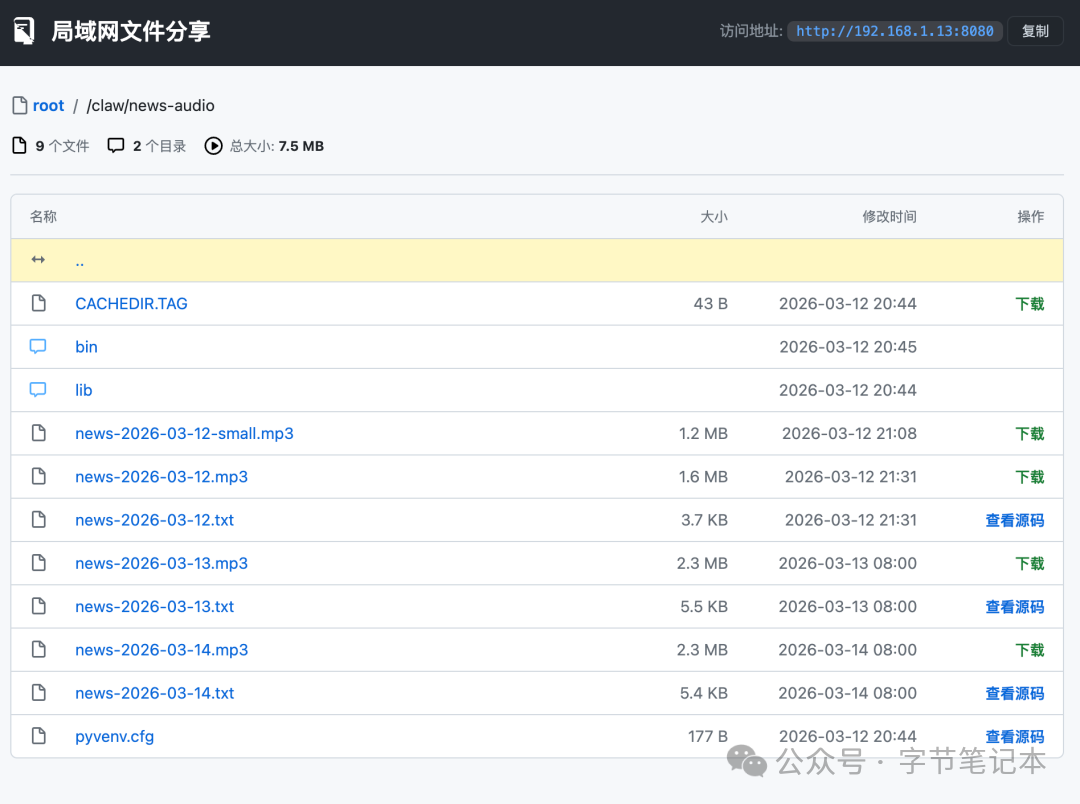
Task: Click the bin folder icon
Action: (38, 347)
